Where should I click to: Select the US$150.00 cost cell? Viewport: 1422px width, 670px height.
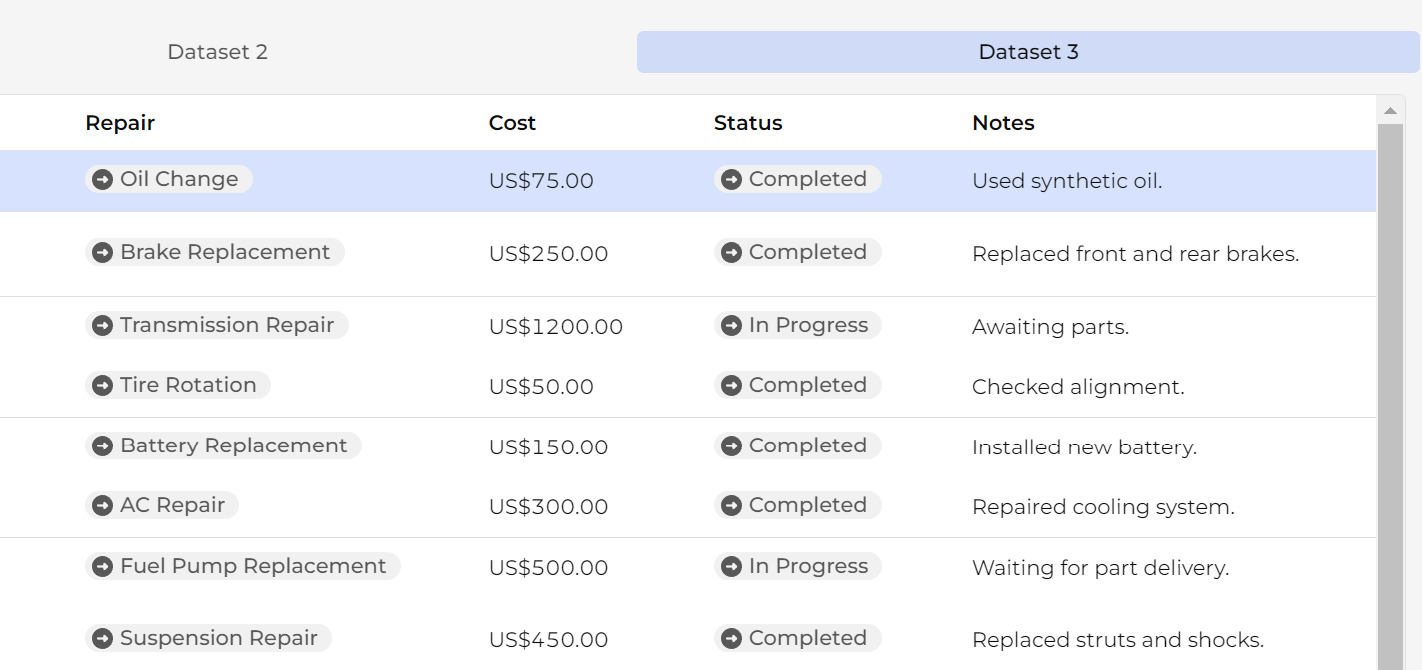click(x=548, y=447)
